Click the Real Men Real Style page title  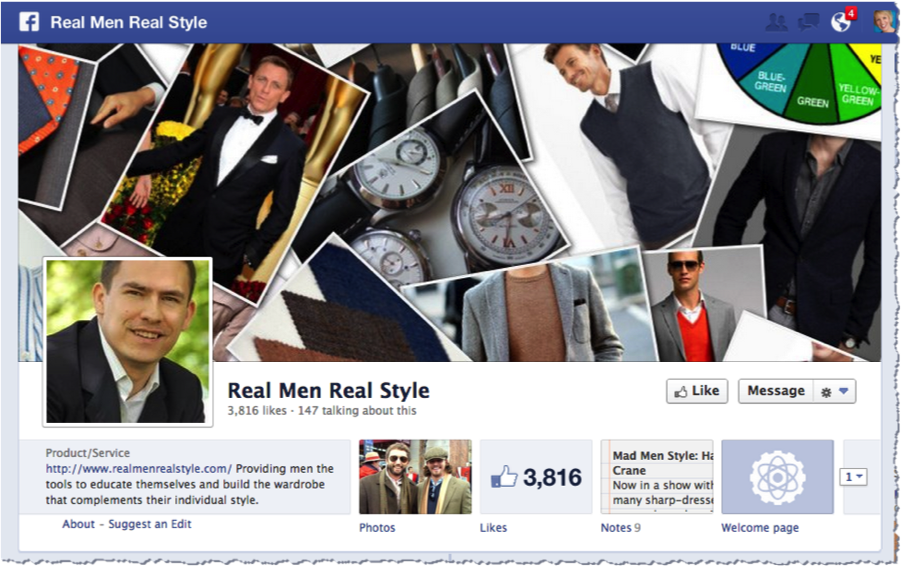329,391
